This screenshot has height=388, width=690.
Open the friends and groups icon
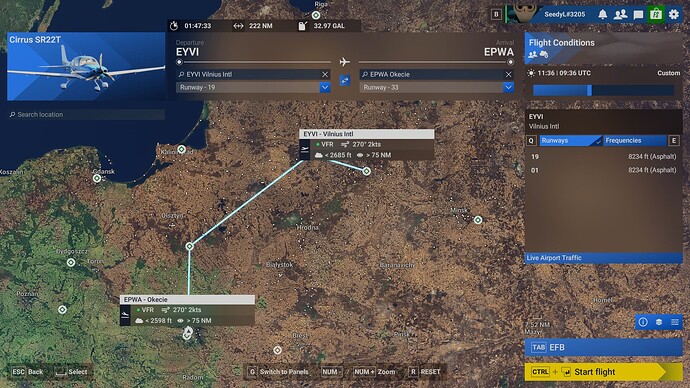pos(620,15)
